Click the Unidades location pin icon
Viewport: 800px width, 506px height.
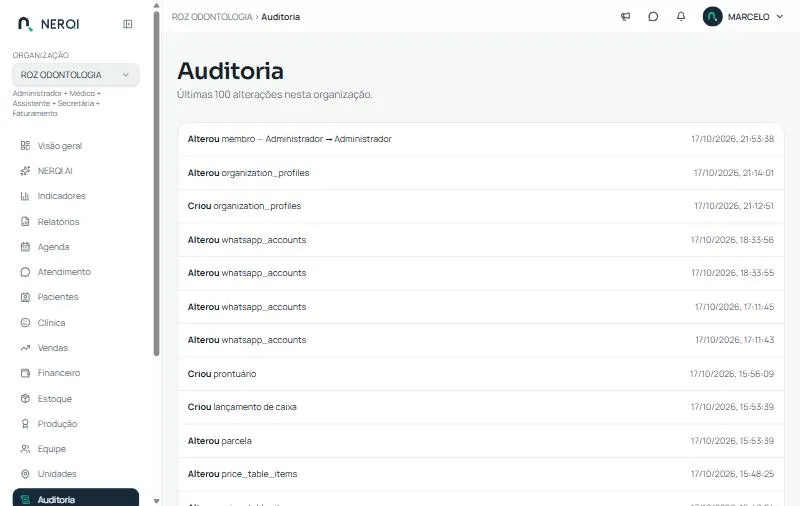click(x=25, y=474)
